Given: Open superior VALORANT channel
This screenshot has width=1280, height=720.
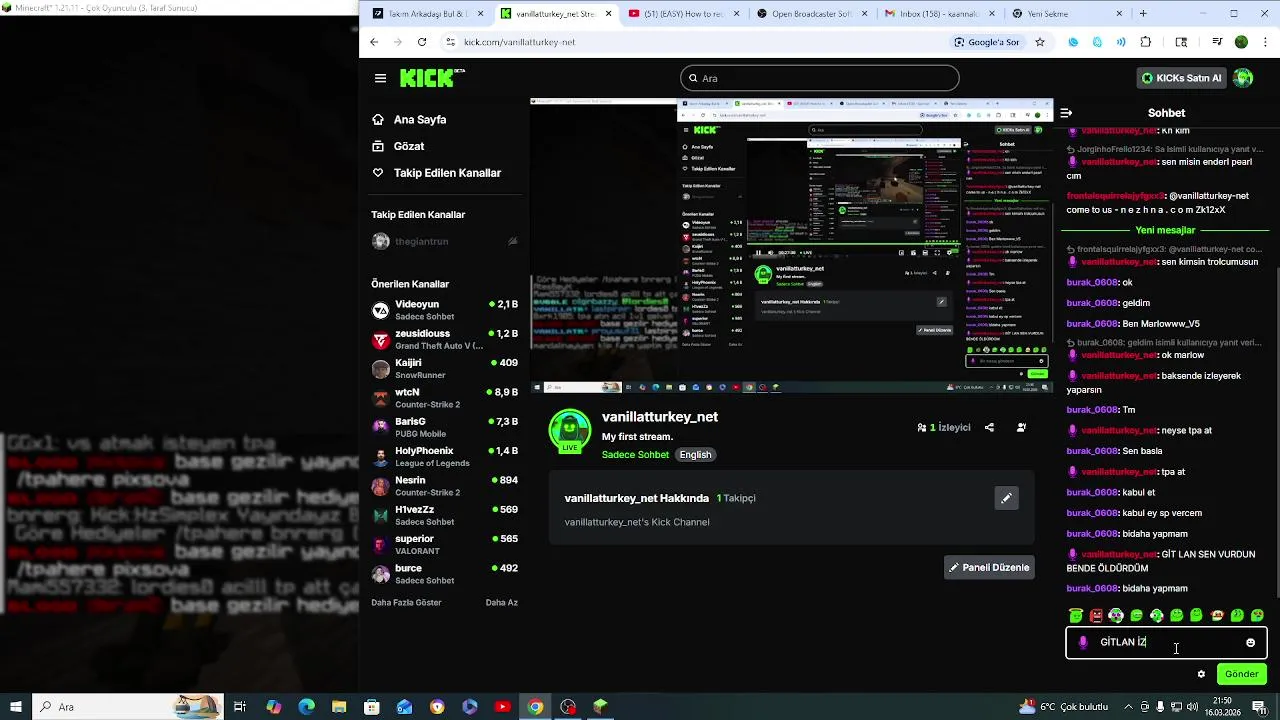Looking at the screenshot, I should click(x=444, y=545).
